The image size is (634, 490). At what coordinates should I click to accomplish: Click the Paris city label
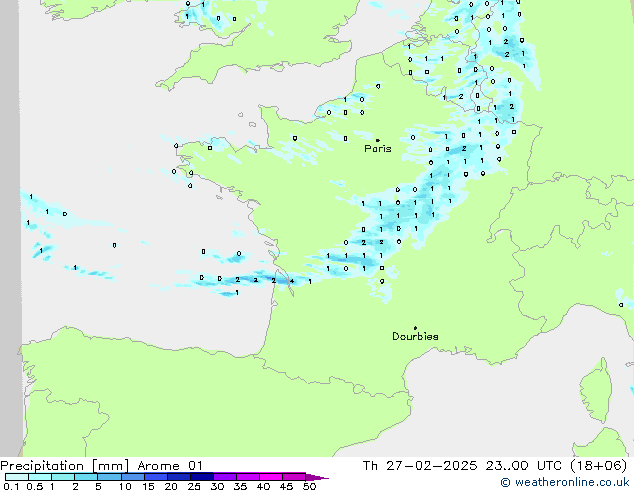coord(378,149)
